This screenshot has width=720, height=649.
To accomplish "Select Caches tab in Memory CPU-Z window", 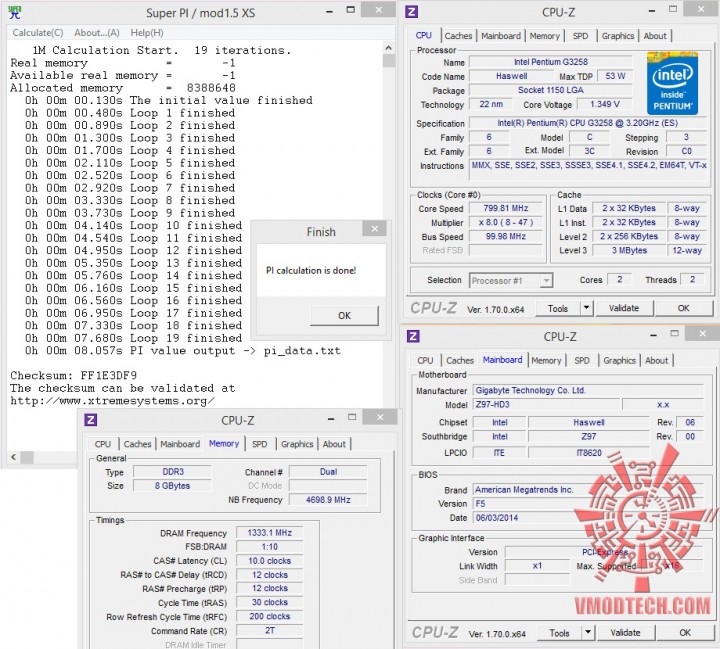I will pyautogui.click(x=137, y=444).
